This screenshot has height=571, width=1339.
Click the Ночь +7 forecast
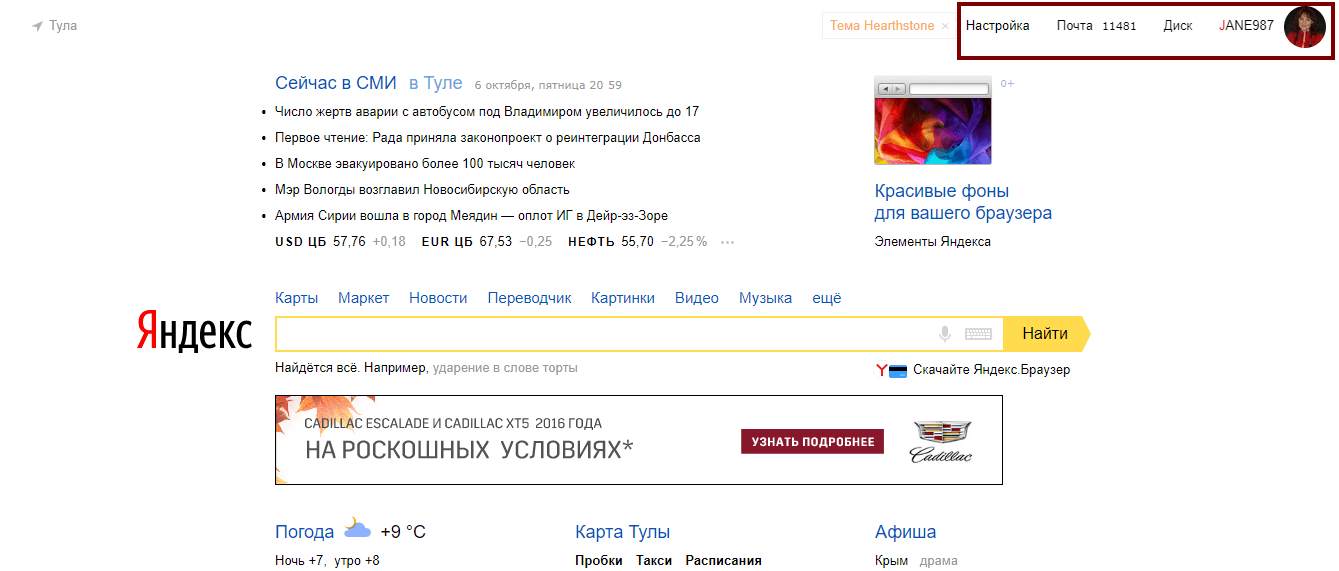click(x=300, y=561)
